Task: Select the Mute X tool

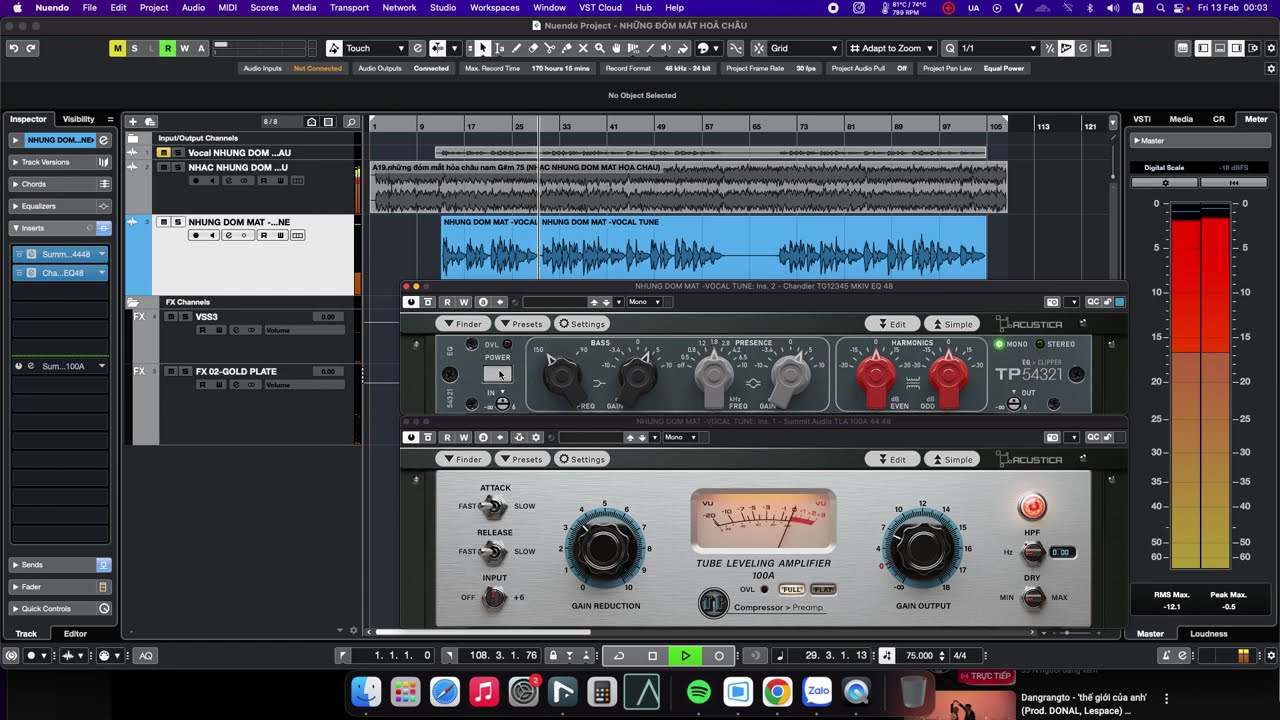Action: [x=583, y=48]
